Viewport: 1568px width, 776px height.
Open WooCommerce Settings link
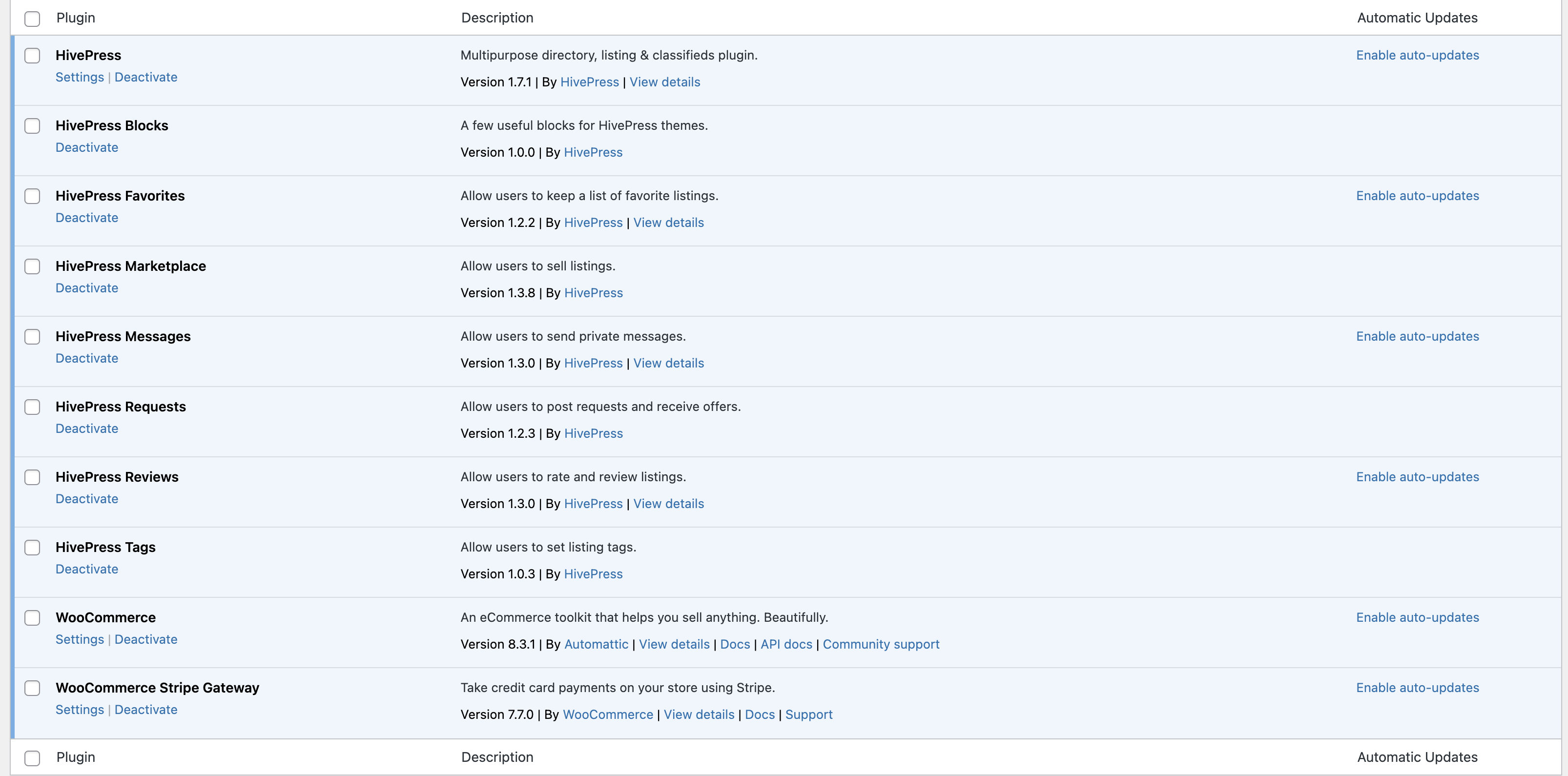pos(80,640)
